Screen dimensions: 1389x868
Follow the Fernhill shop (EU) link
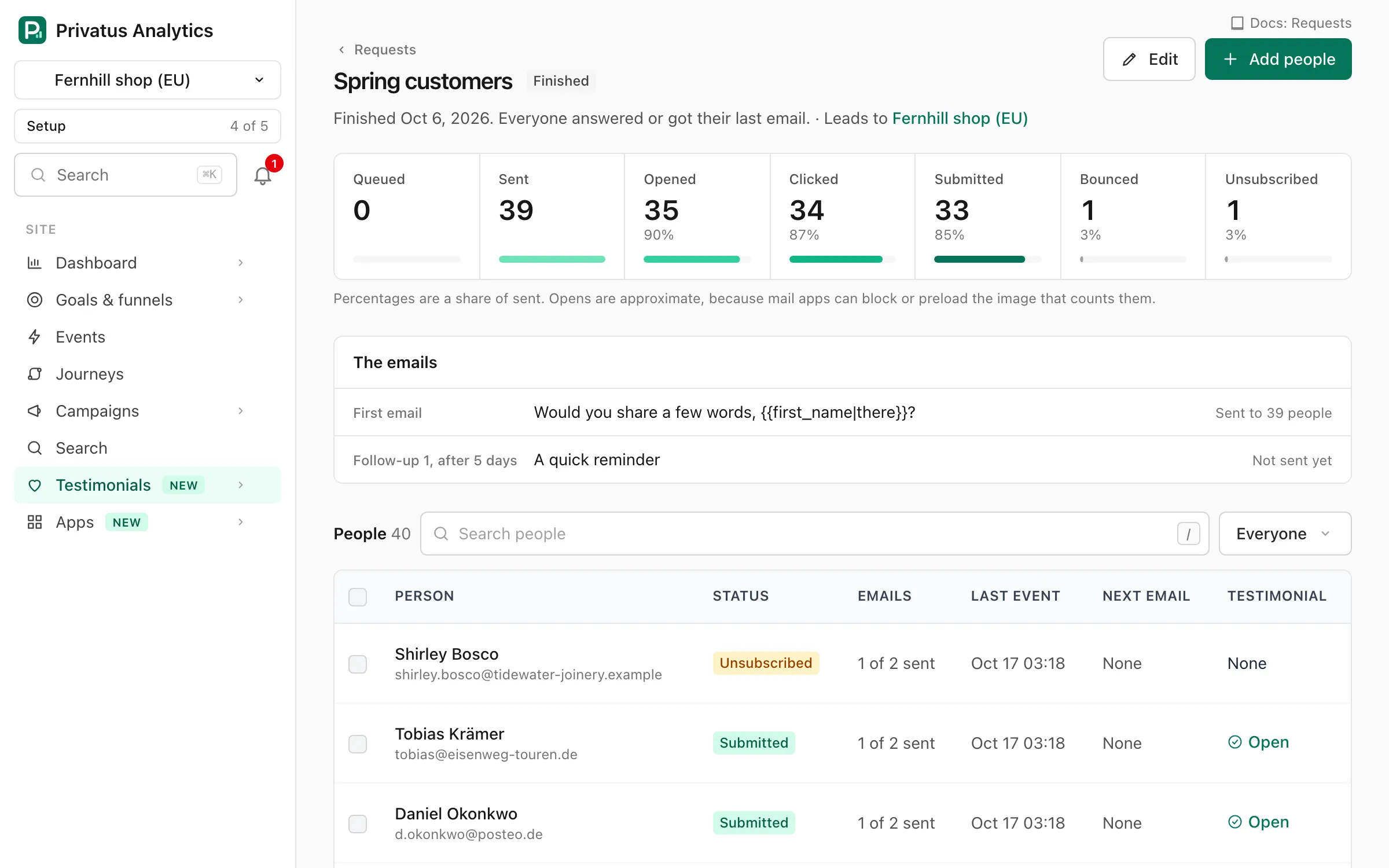pyautogui.click(x=960, y=118)
